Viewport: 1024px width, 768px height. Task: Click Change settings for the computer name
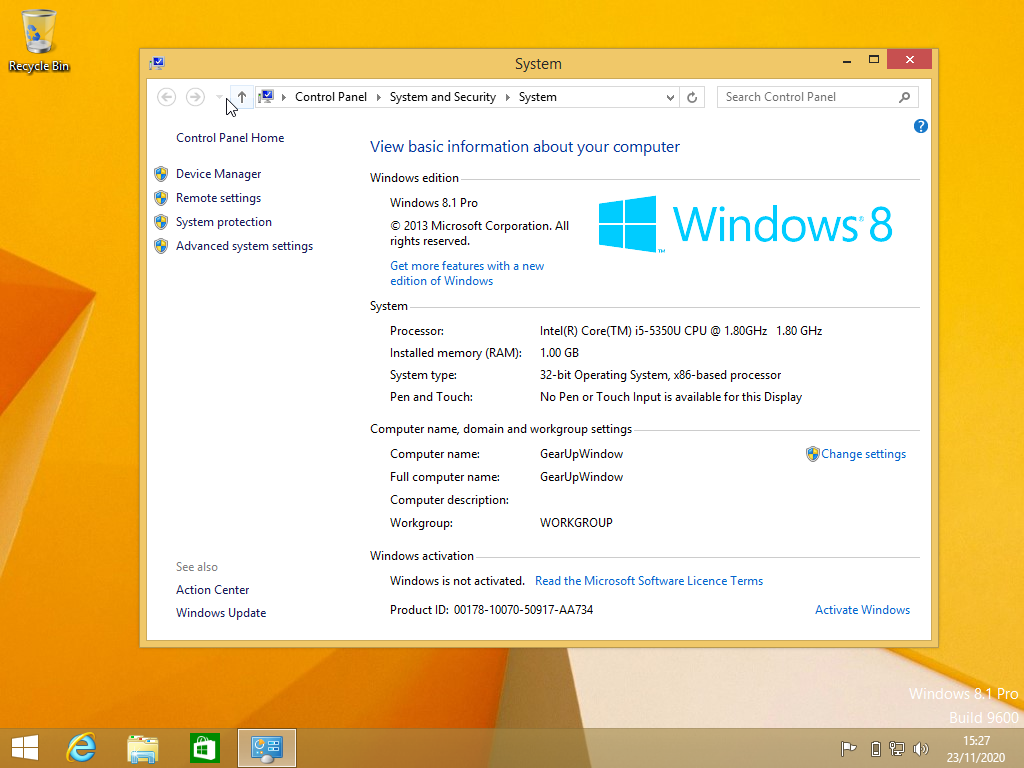coord(863,454)
